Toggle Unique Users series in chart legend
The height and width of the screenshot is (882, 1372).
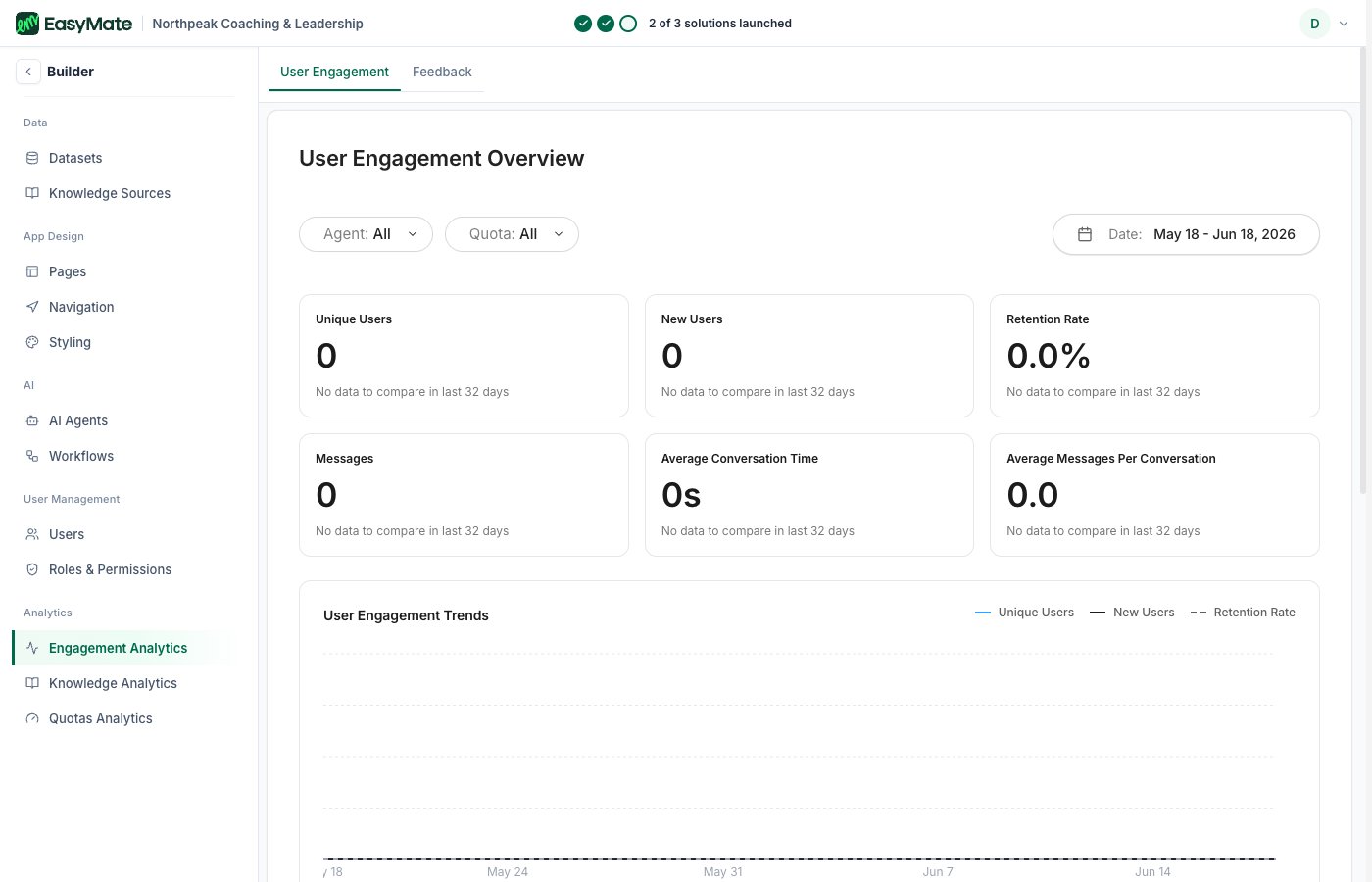pyautogui.click(x=1024, y=612)
